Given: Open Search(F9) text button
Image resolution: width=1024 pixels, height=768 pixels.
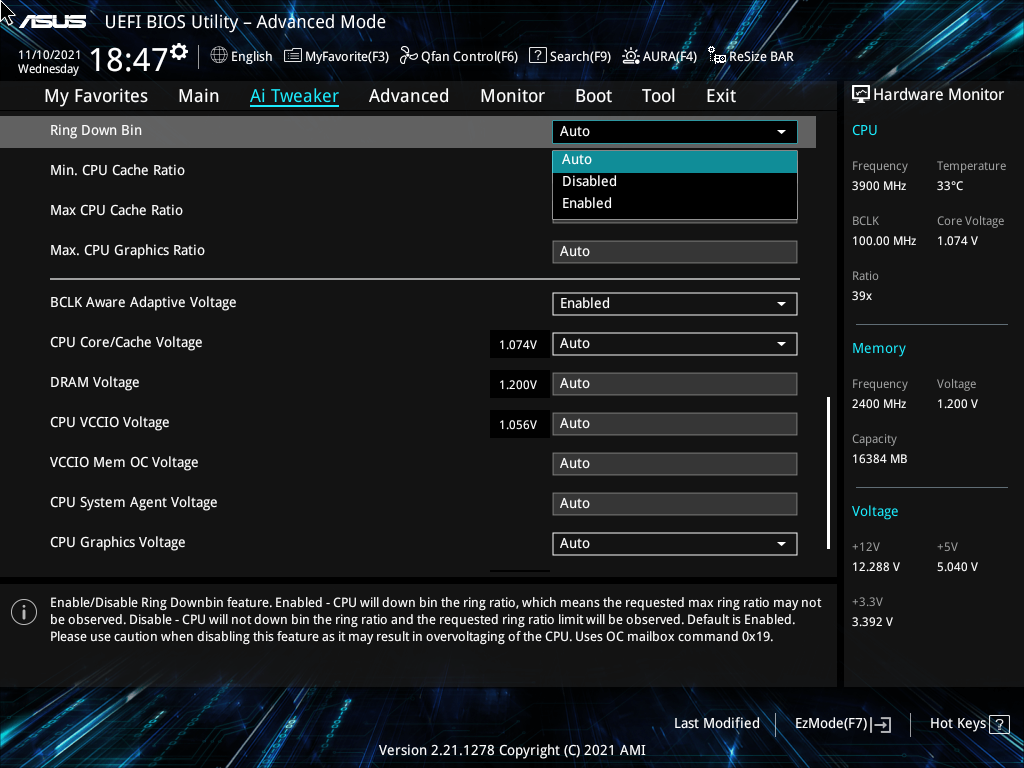Looking at the screenshot, I should 580,57.
